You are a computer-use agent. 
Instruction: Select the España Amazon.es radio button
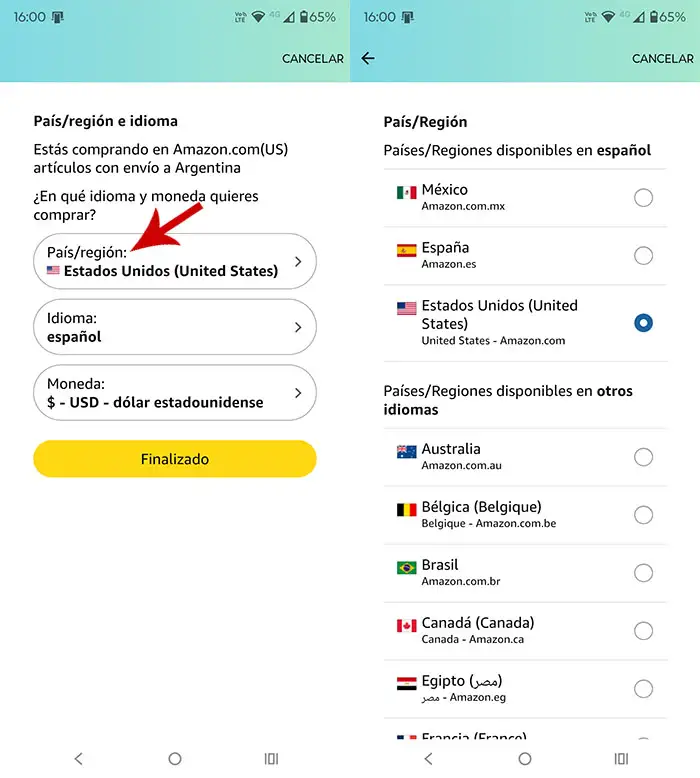point(643,256)
